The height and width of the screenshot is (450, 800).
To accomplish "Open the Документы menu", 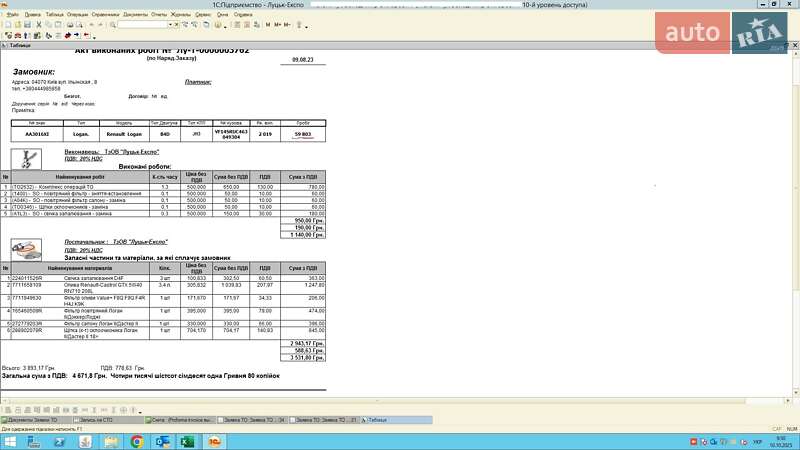I will pos(135,15).
